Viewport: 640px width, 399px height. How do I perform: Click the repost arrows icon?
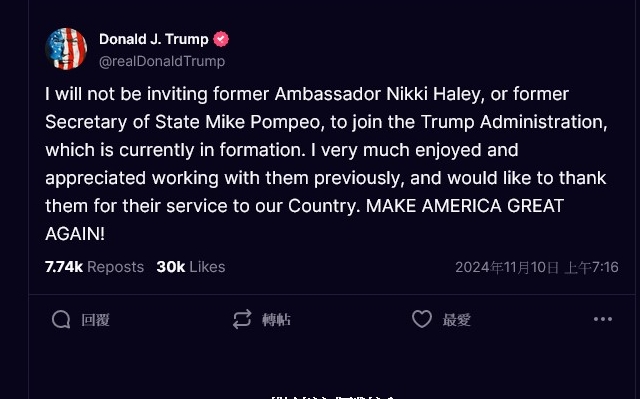tap(242, 319)
